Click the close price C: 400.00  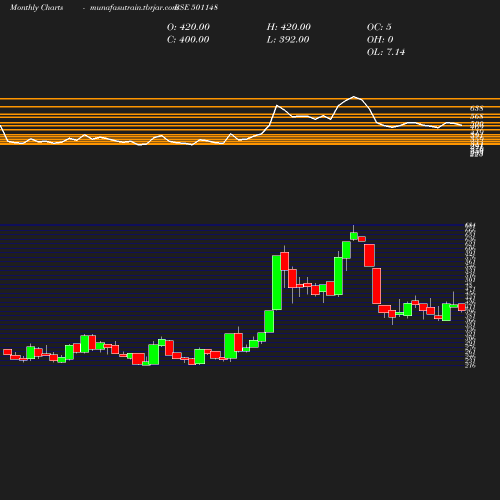188,39
